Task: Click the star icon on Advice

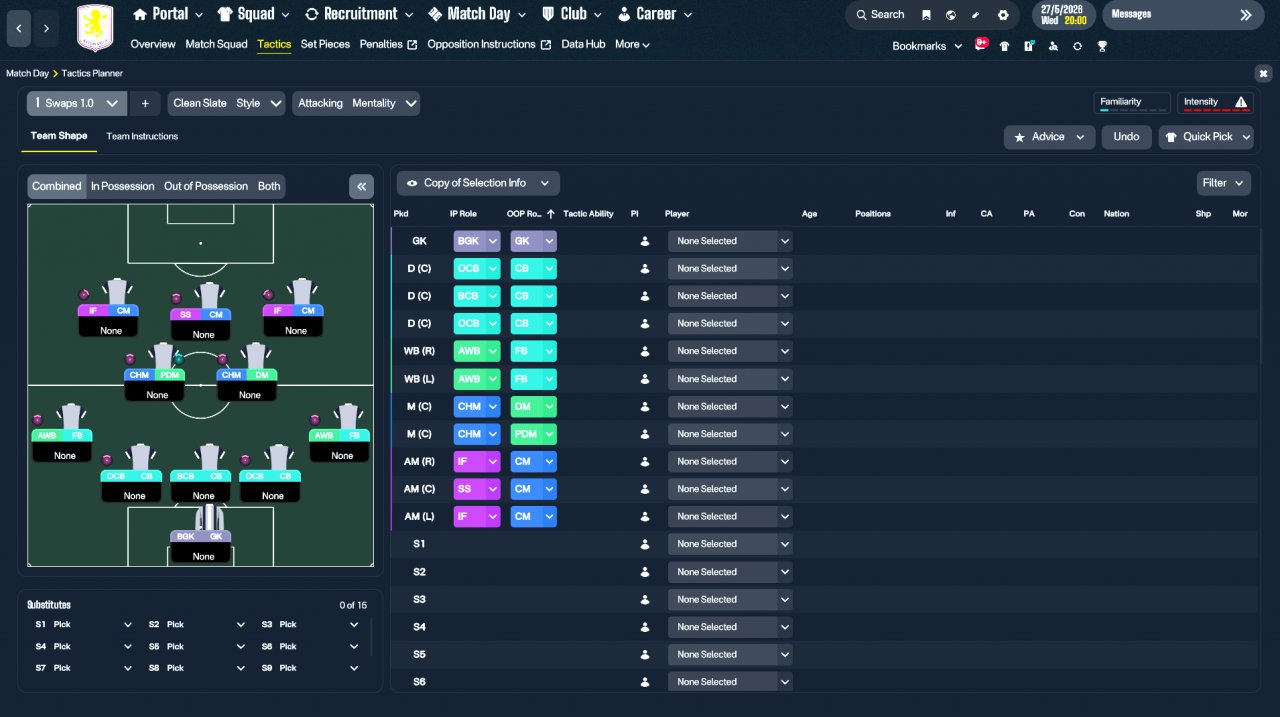Action: pyautogui.click(x=1019, y=137)
